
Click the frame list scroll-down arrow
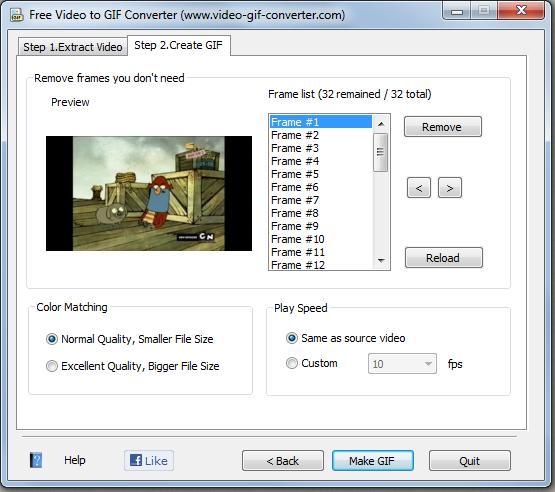click(x=381, y=261)
